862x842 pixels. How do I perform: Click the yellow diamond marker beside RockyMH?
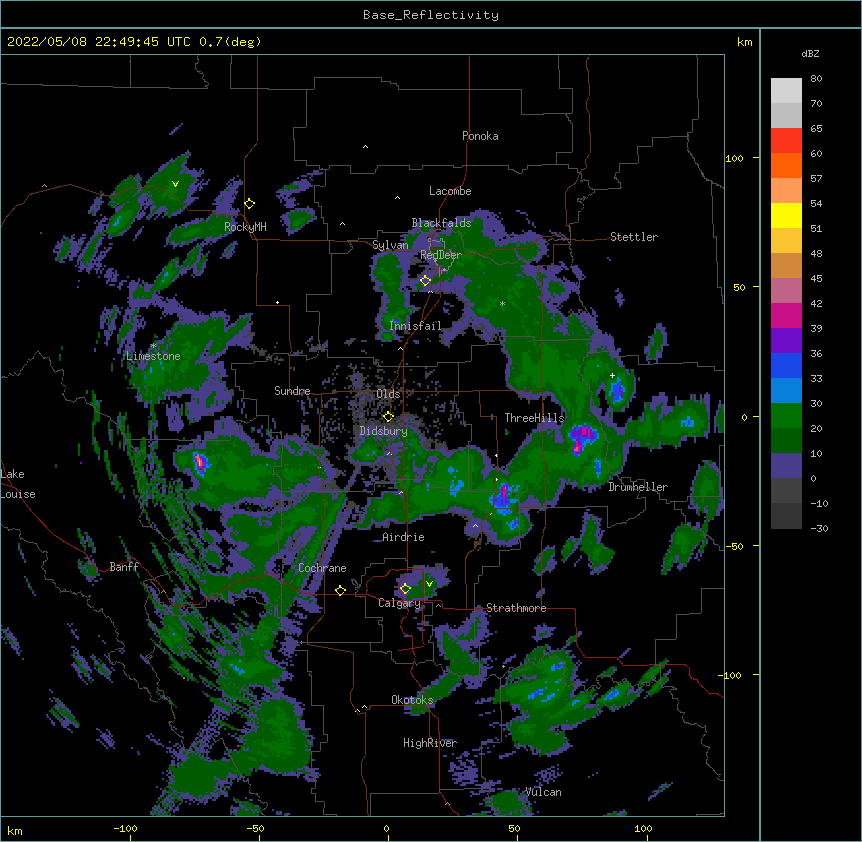click(x=250, y=204)
